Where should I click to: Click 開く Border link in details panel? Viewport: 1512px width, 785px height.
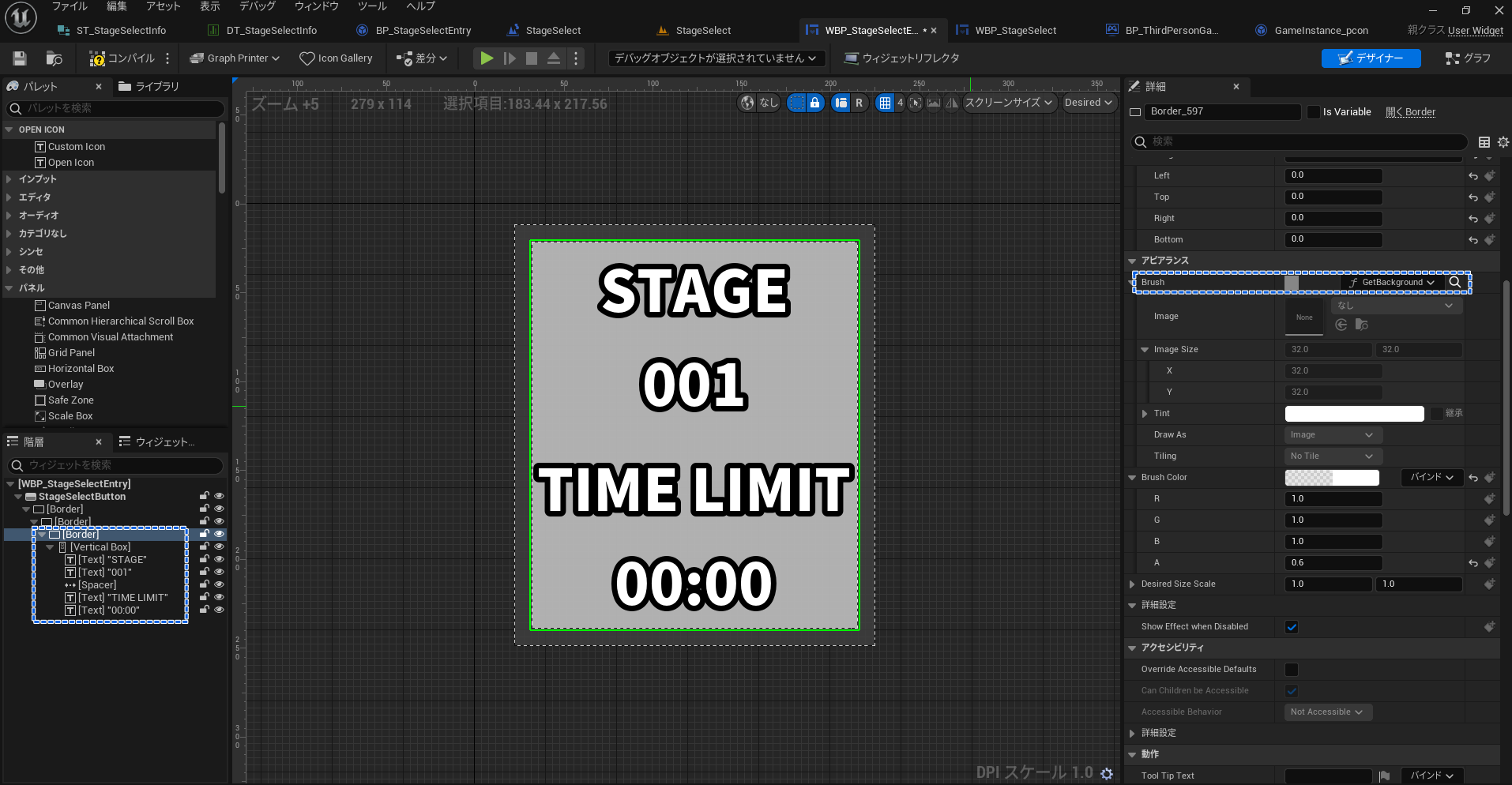point(1411,111)
